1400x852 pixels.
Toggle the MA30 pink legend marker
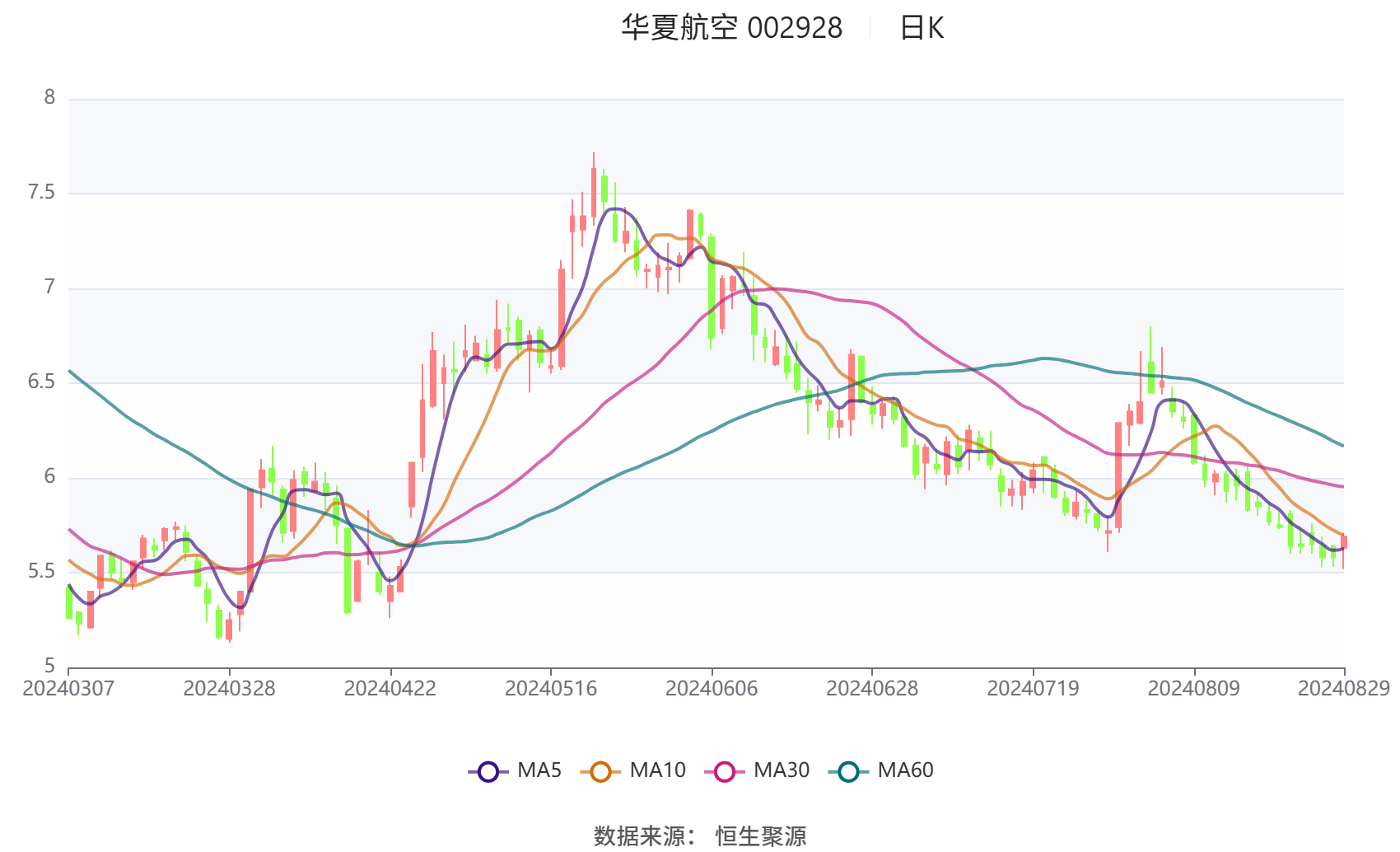[725, 772]
